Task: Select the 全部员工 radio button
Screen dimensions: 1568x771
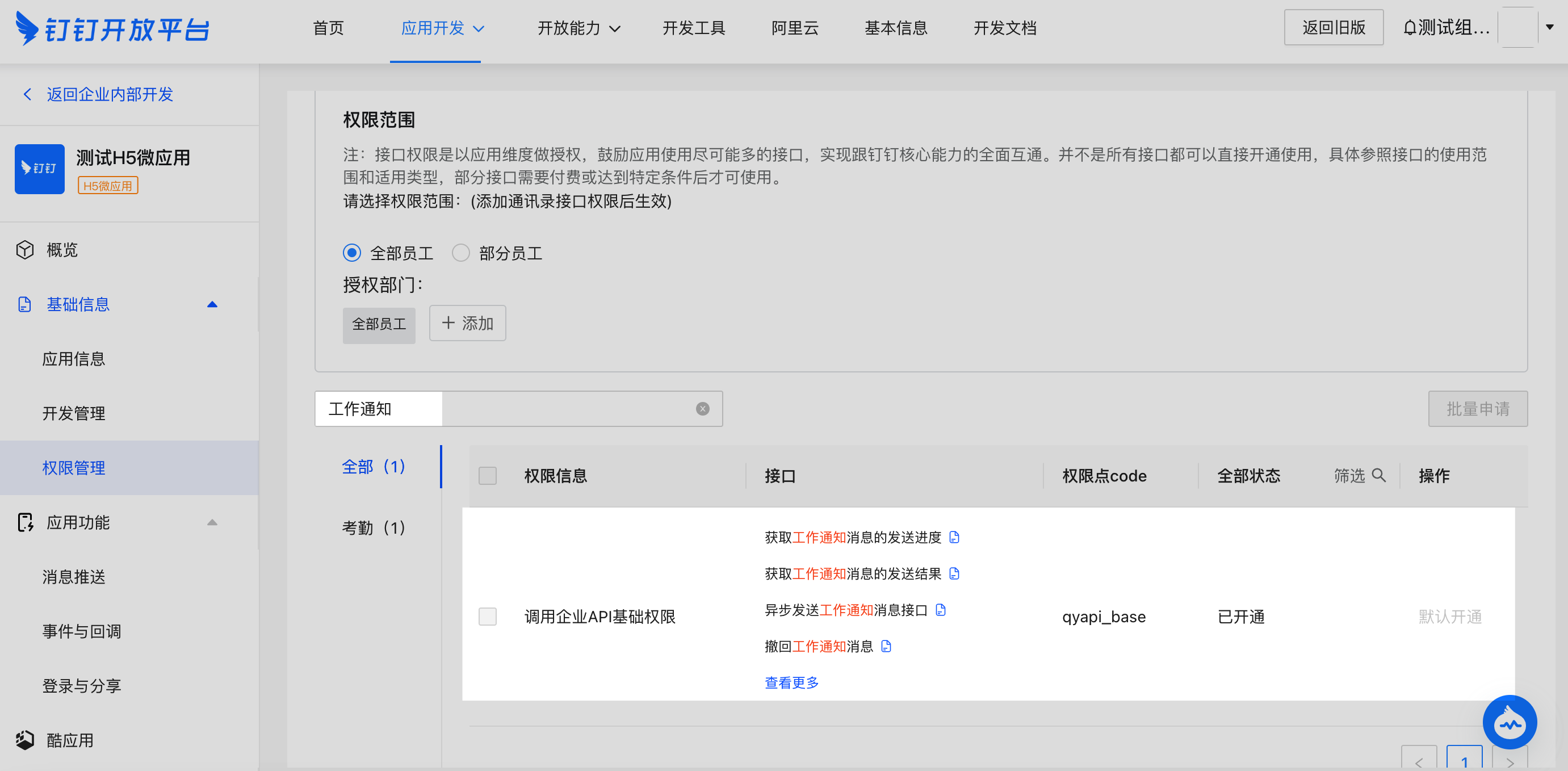Action: tap(352, 253)
